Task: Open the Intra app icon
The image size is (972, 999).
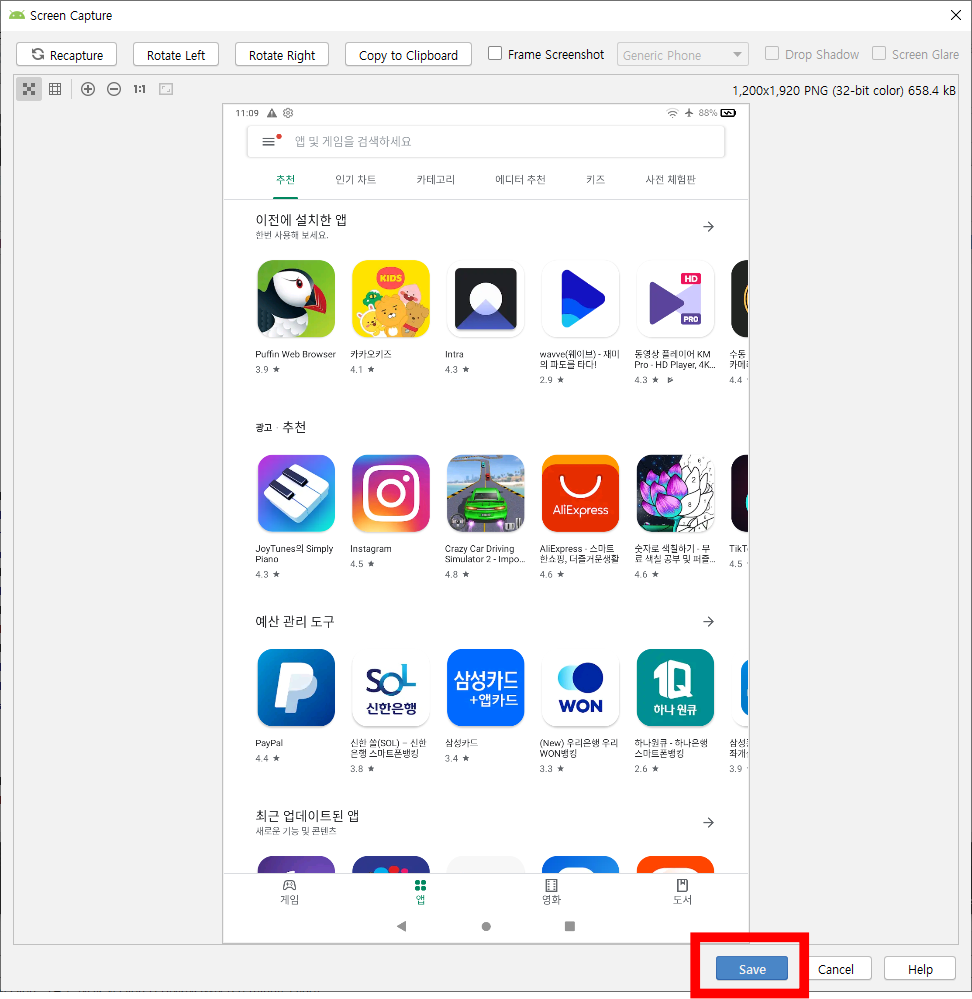Action: 485,299
